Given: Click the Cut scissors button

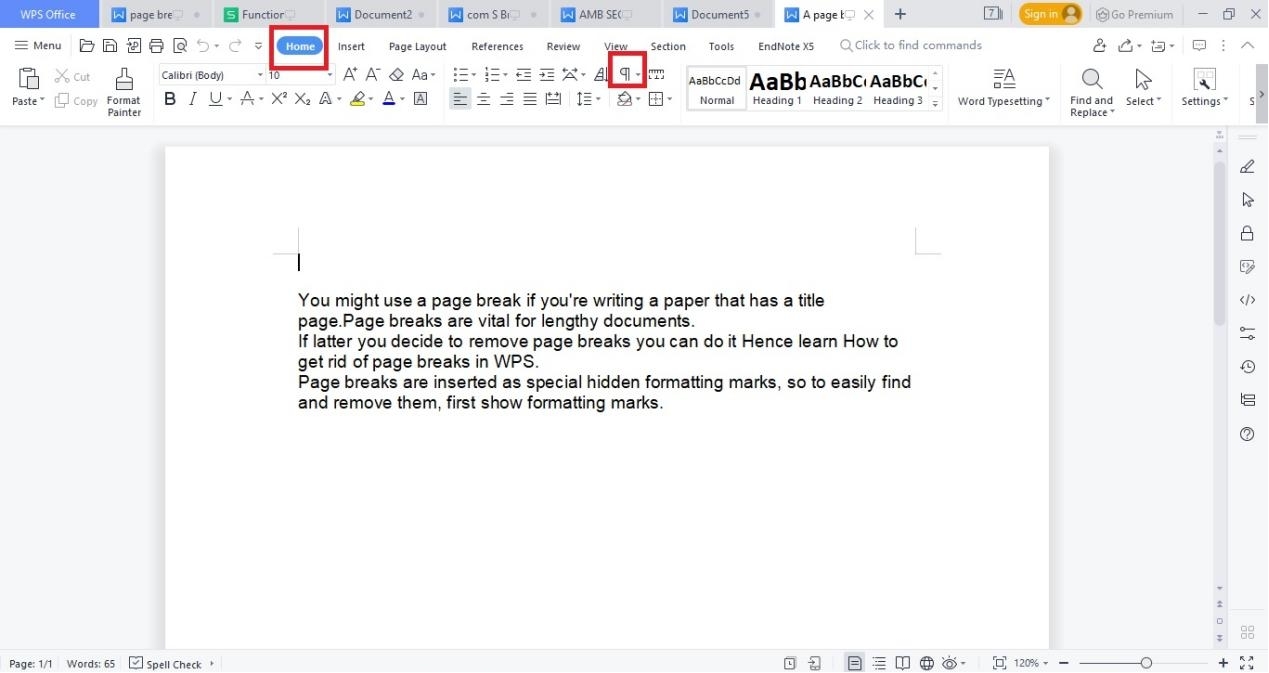Looking at the screenshot, I should coord(72,76).
